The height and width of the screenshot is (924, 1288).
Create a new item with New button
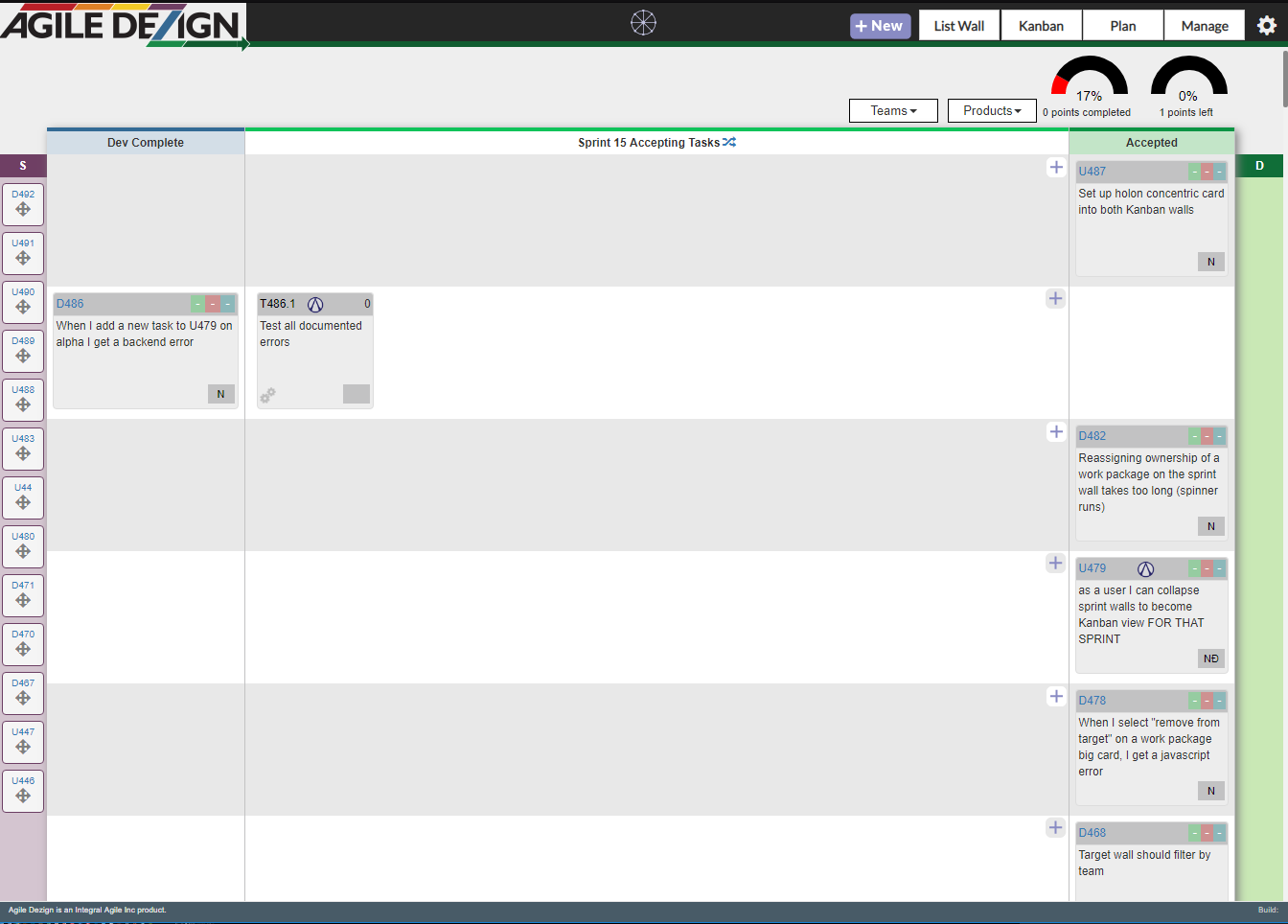tap(880, 26)
